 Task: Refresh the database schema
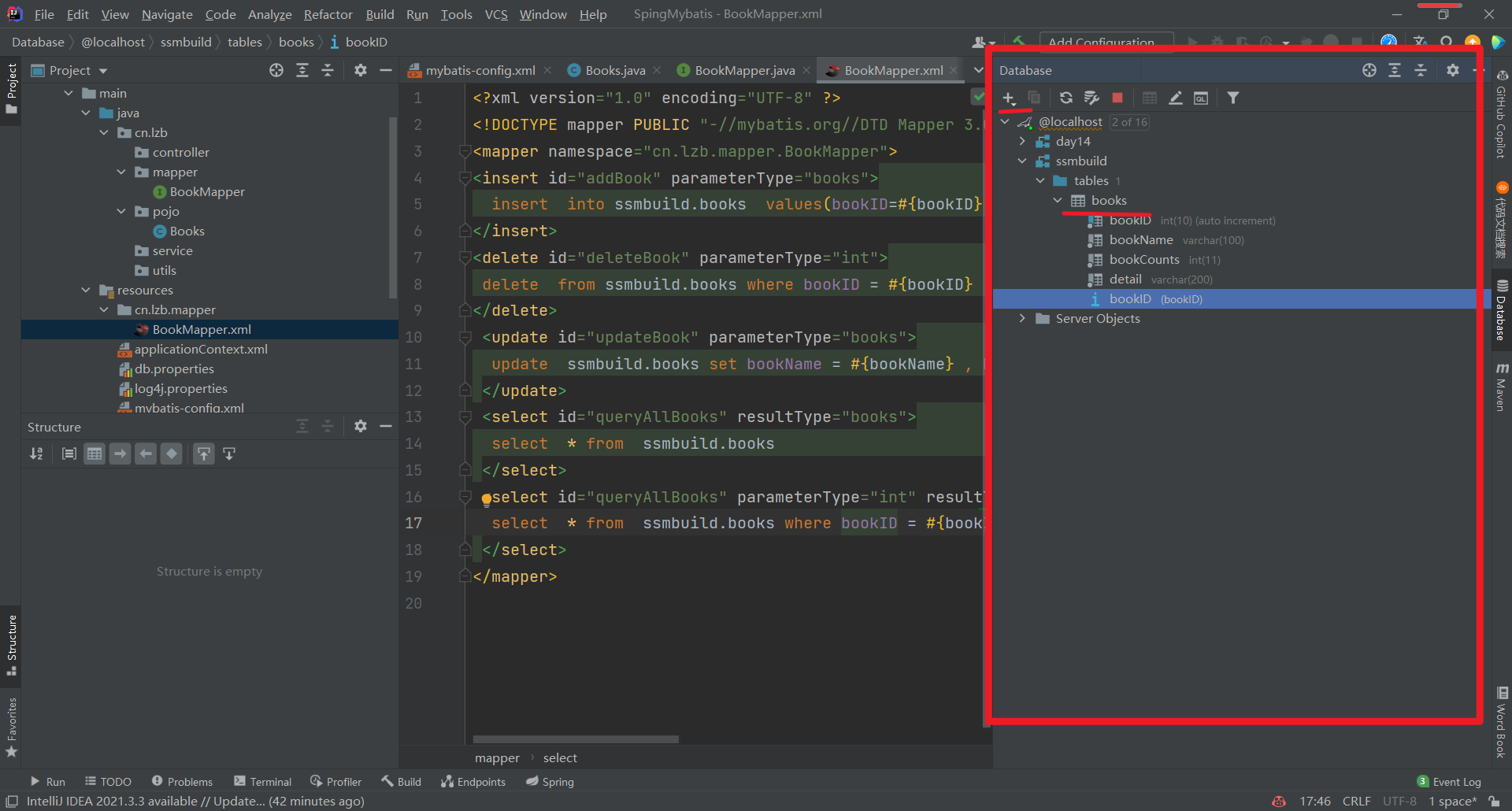(x=1065, y=98)
